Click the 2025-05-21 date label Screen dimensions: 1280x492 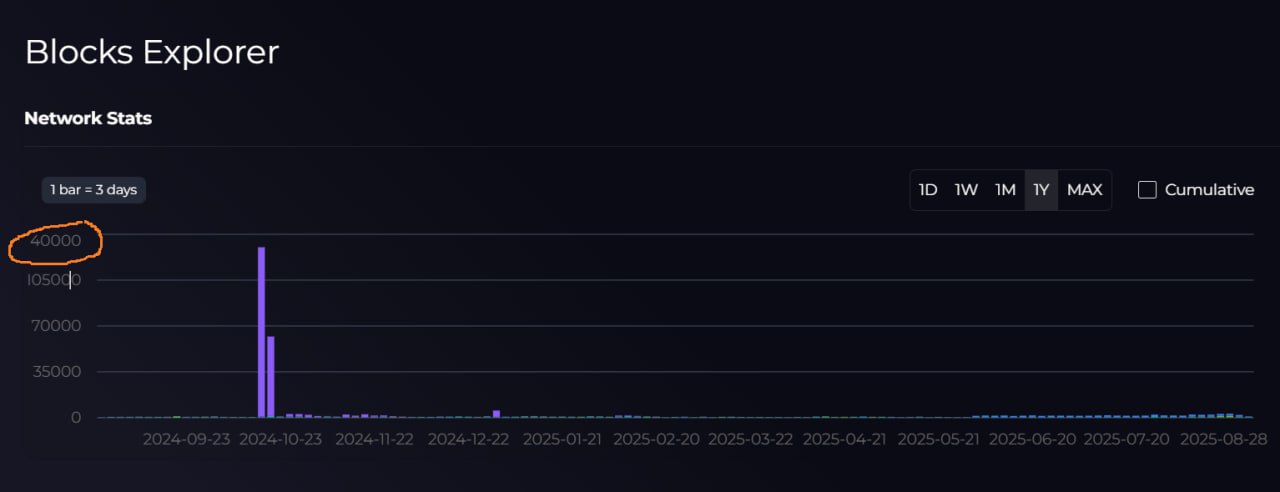pyautogui.click(x=937, y=439)
